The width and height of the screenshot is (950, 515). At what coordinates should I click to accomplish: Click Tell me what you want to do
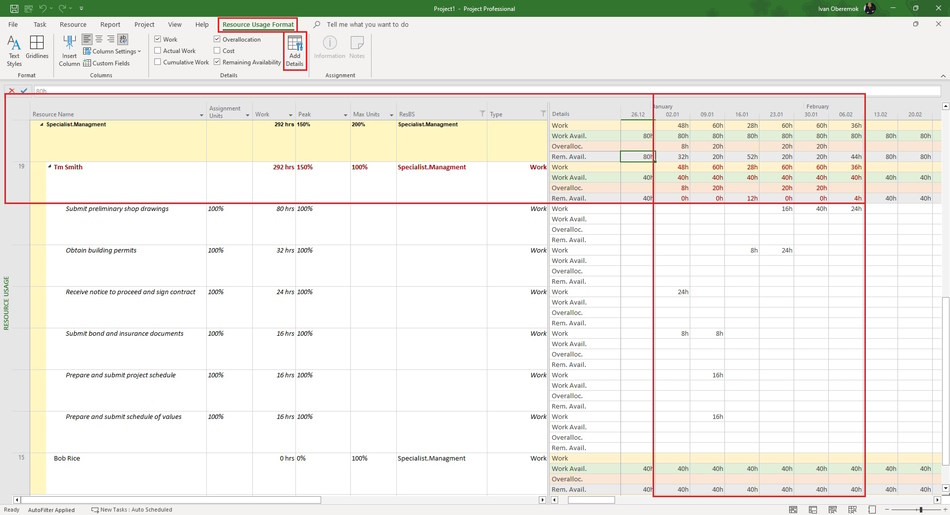[367, 25]
